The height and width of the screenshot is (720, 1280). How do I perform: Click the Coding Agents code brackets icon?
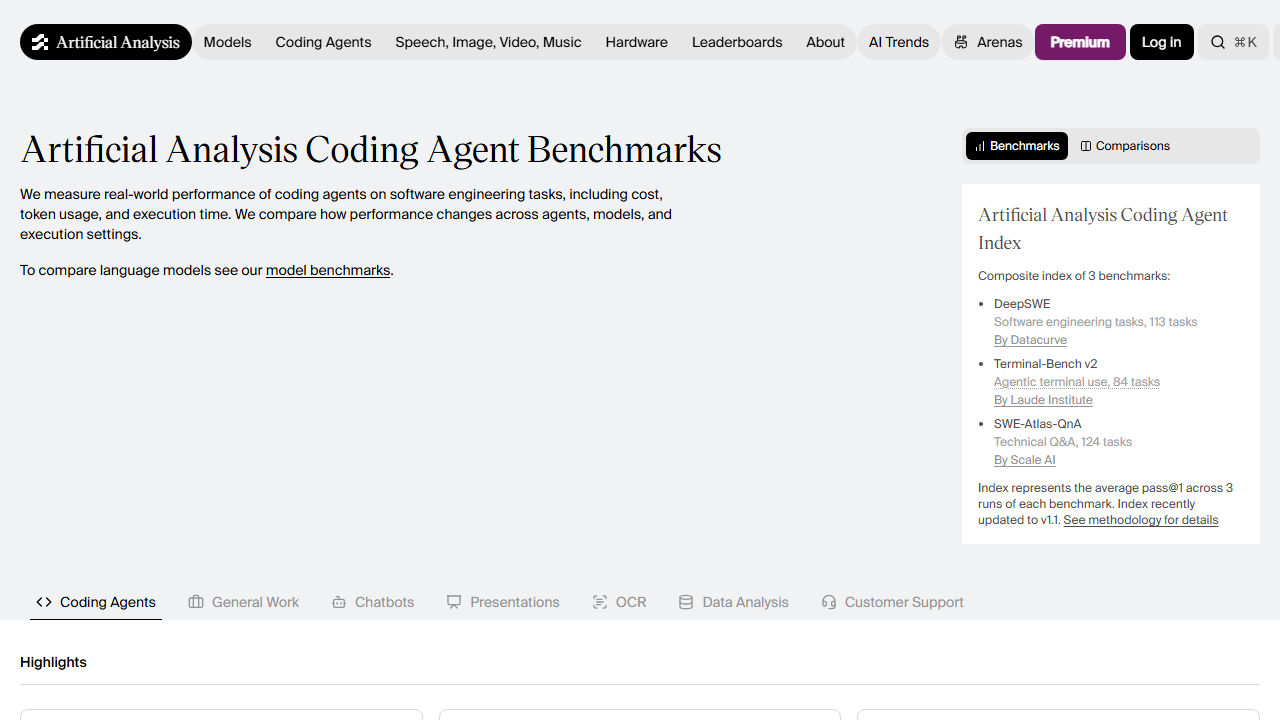click(x=44, y=602)
